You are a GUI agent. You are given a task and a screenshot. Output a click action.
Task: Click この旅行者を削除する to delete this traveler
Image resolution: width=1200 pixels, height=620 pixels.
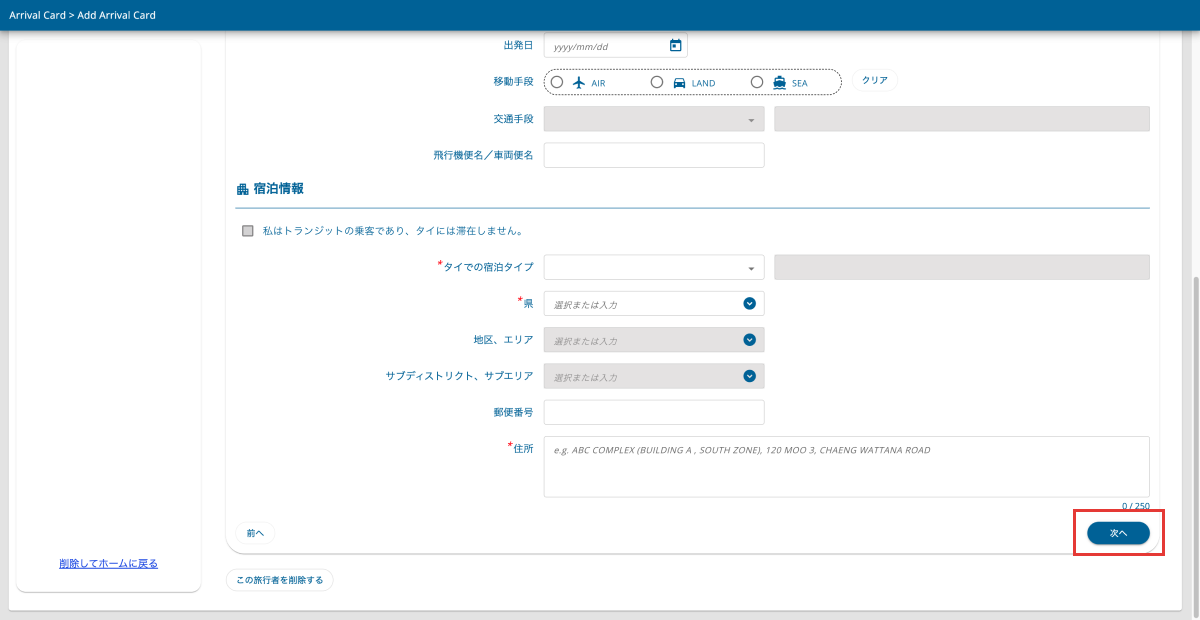tap(279, 579)
